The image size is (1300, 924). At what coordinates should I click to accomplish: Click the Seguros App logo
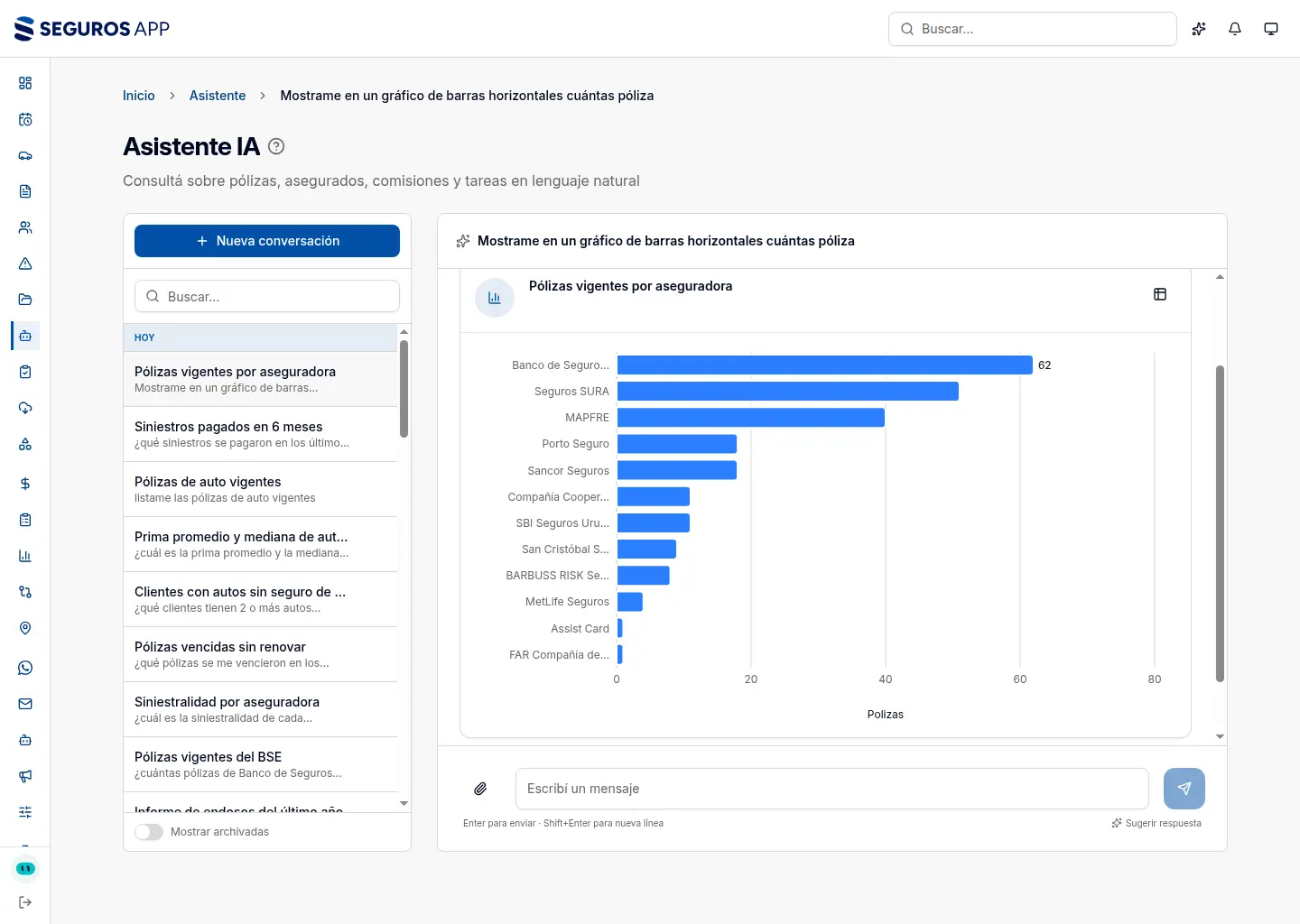click(92, 29)
